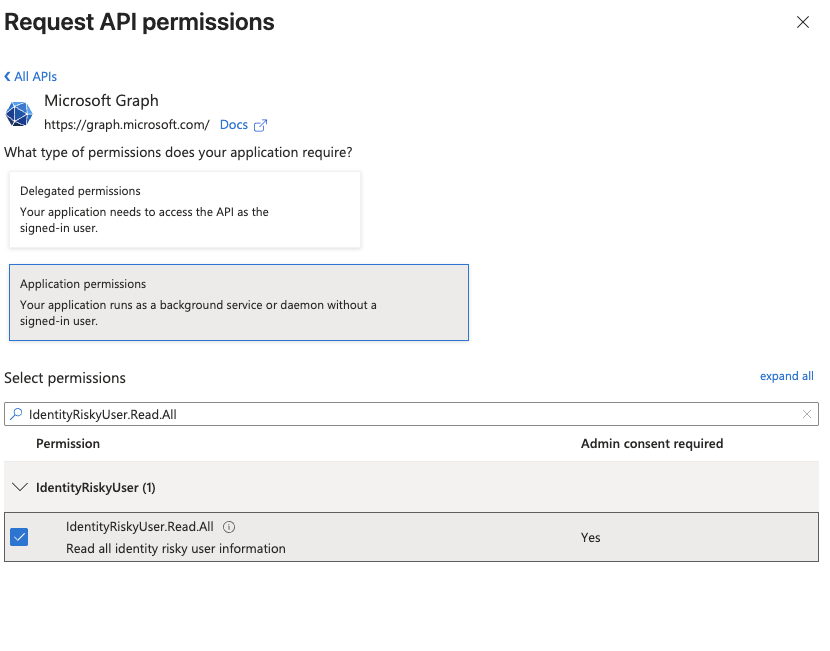Uncheck the IdentityRiskyUser.Read.All checkbox
The height and width of the screenshot is (651, 830).
[19, 537]
